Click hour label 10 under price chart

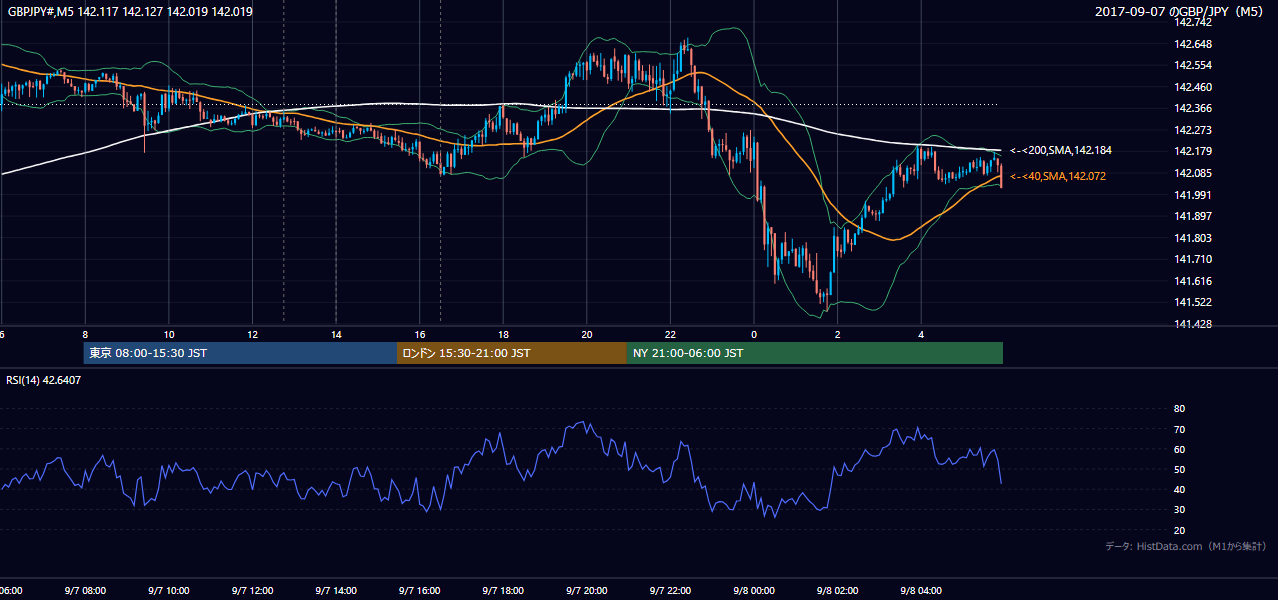[x=169, y=334]
